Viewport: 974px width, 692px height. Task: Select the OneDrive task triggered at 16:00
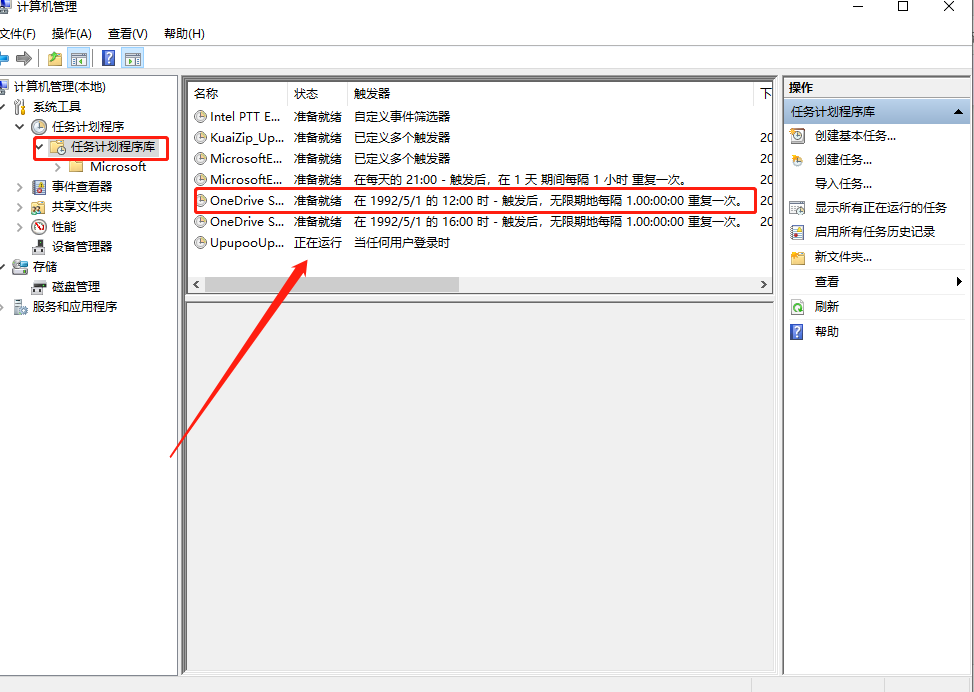[x=480, y=222]
